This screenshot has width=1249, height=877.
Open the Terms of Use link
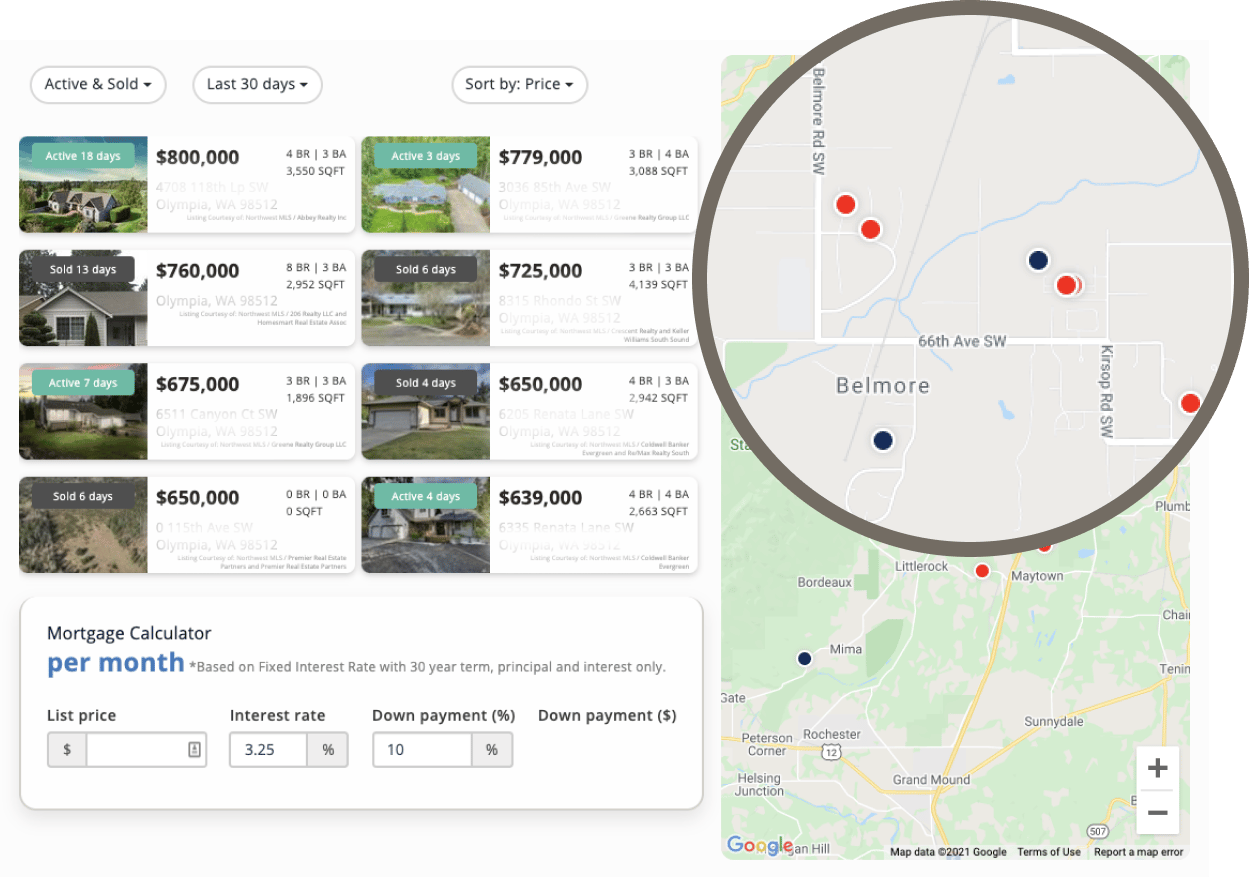(1049, 852)
